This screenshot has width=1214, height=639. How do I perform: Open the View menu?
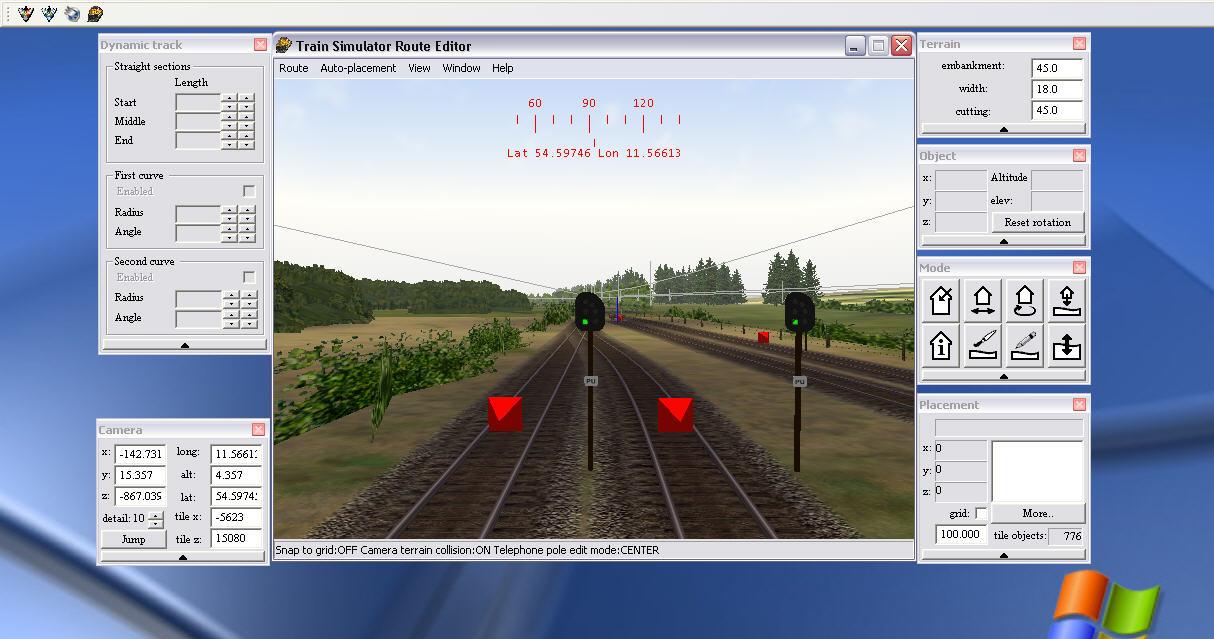point(419,68)
